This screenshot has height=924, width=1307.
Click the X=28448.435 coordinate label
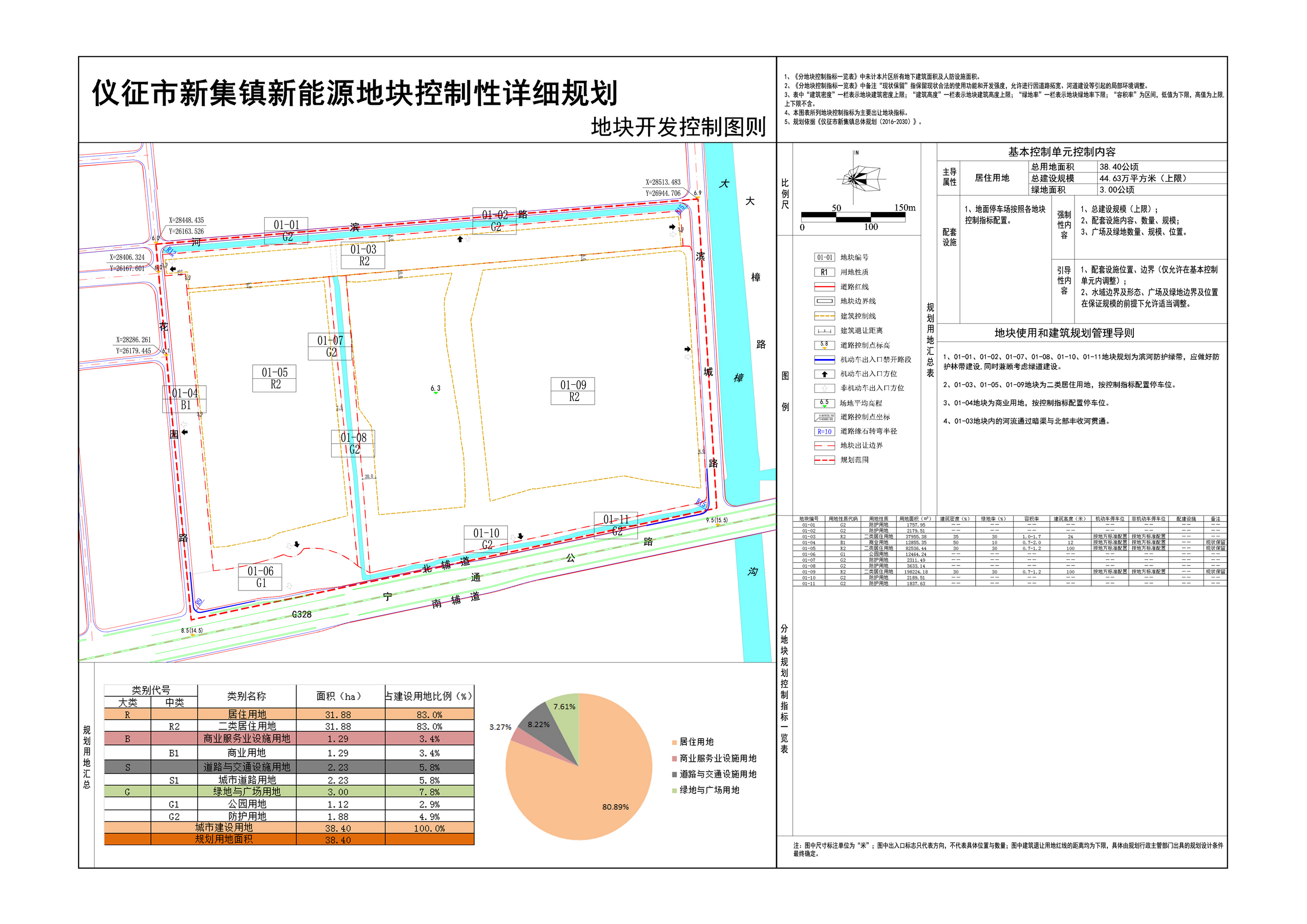(186, 220)
